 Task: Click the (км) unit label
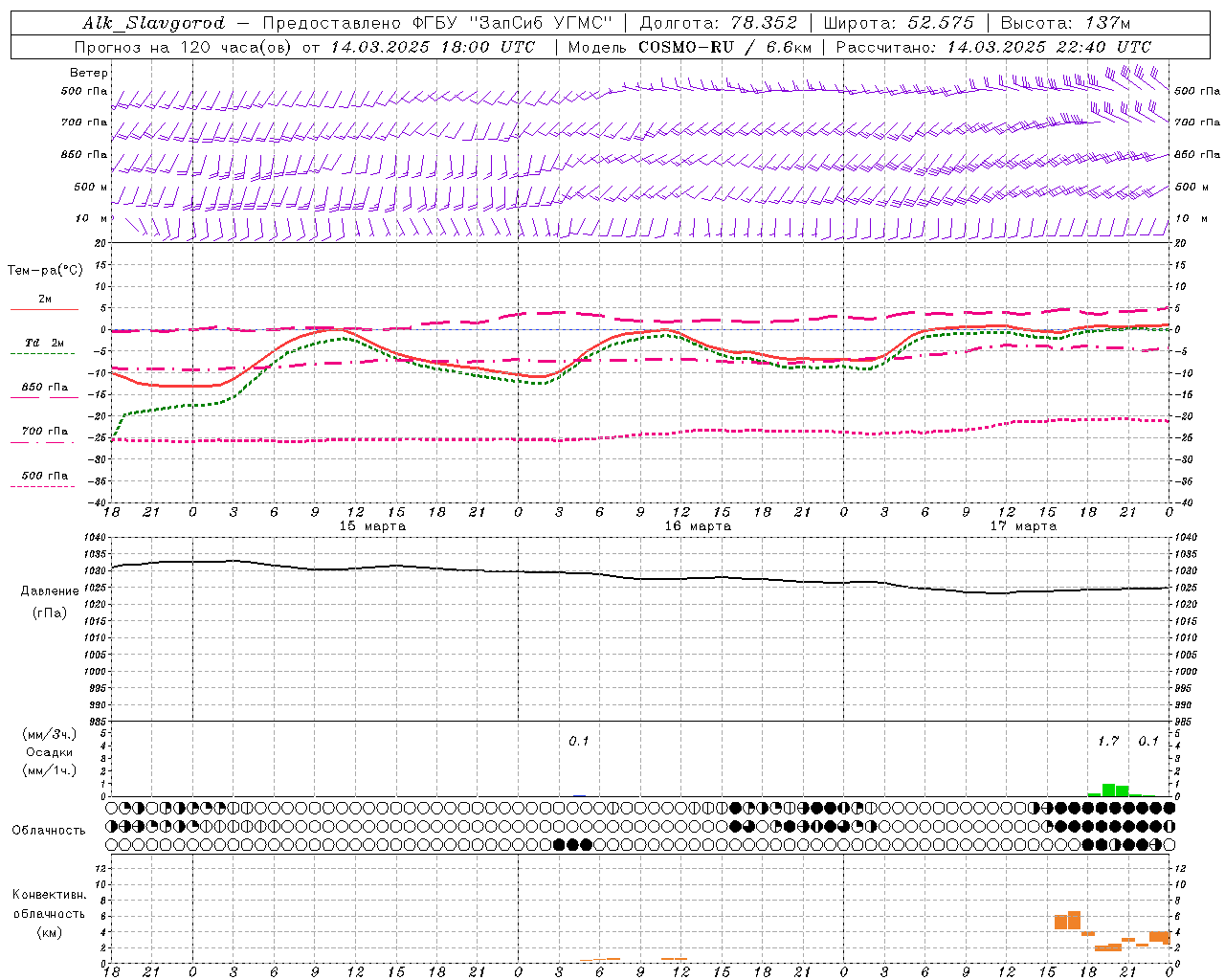pyautogui.click(x=50, y=932)
